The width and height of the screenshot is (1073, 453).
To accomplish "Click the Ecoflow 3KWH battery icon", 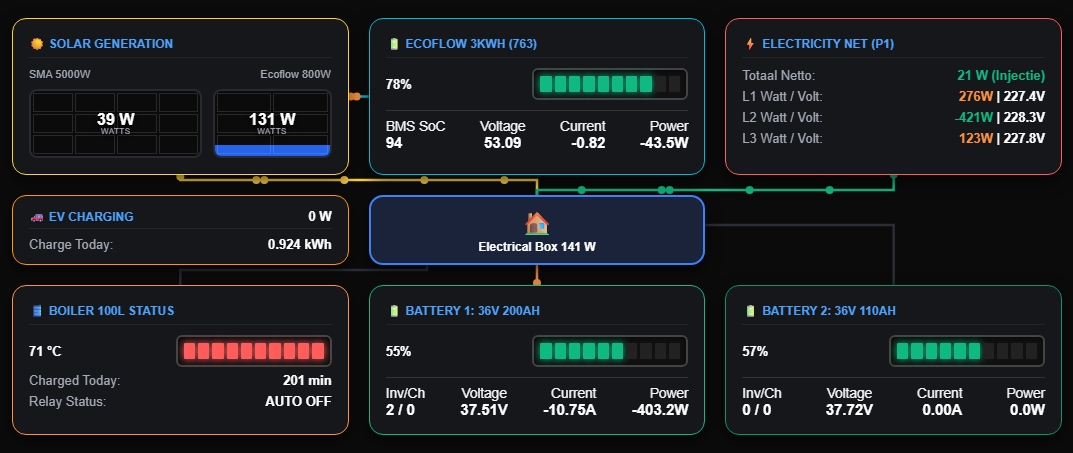I will (x=393, y=44).
